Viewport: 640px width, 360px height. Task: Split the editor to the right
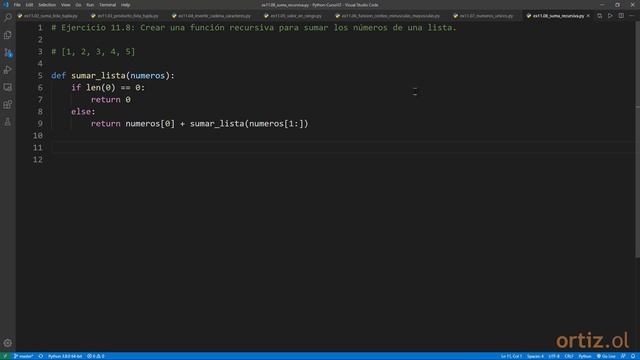pos(621,16)
